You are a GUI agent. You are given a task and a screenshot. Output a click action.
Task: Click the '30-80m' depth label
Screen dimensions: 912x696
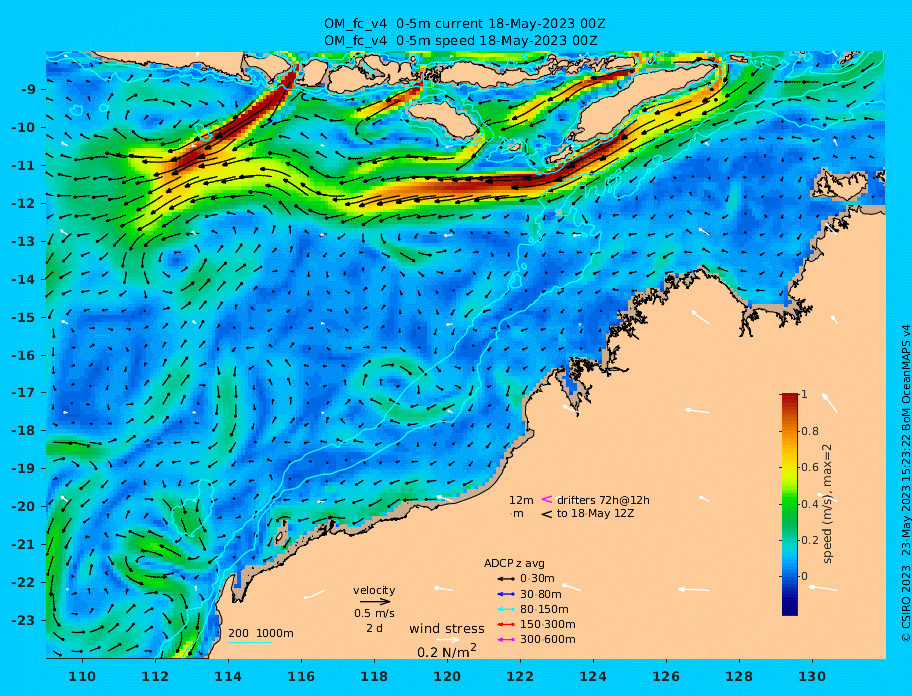pos(541,594)
